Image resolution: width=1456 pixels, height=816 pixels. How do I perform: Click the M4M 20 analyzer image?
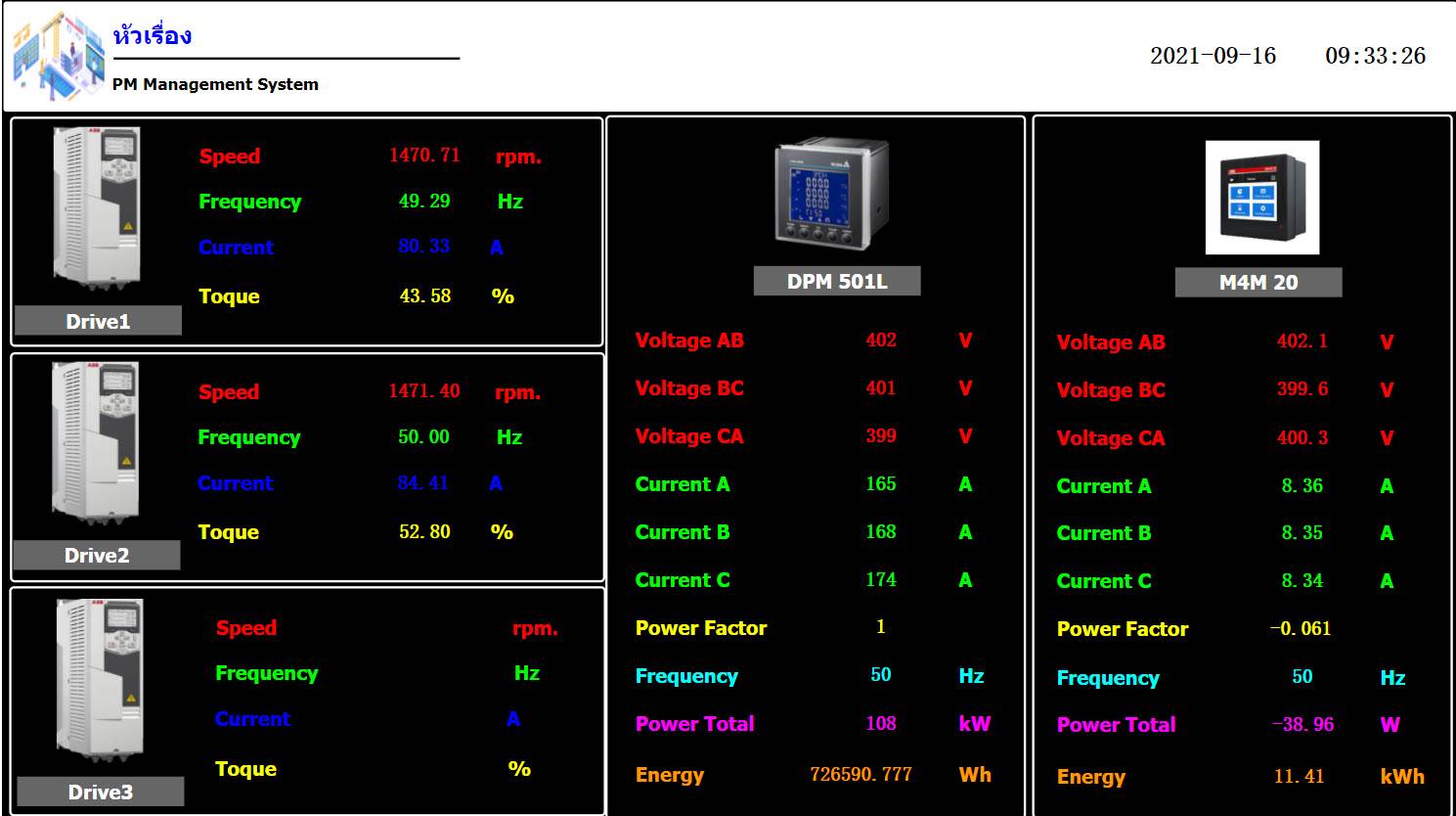(x=1261, y=198)
